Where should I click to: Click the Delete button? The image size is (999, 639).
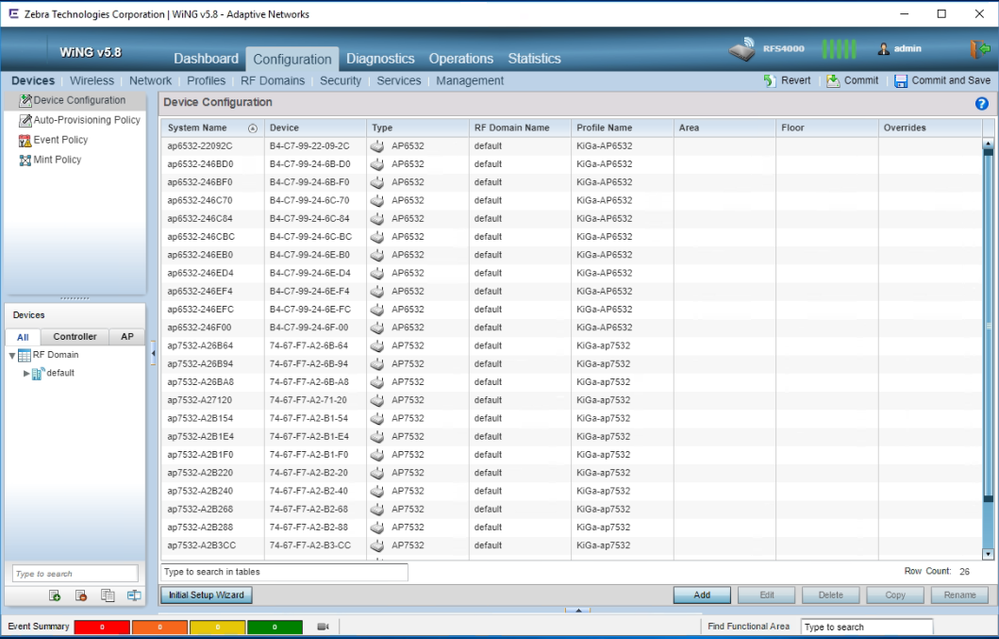click(831, 595)
